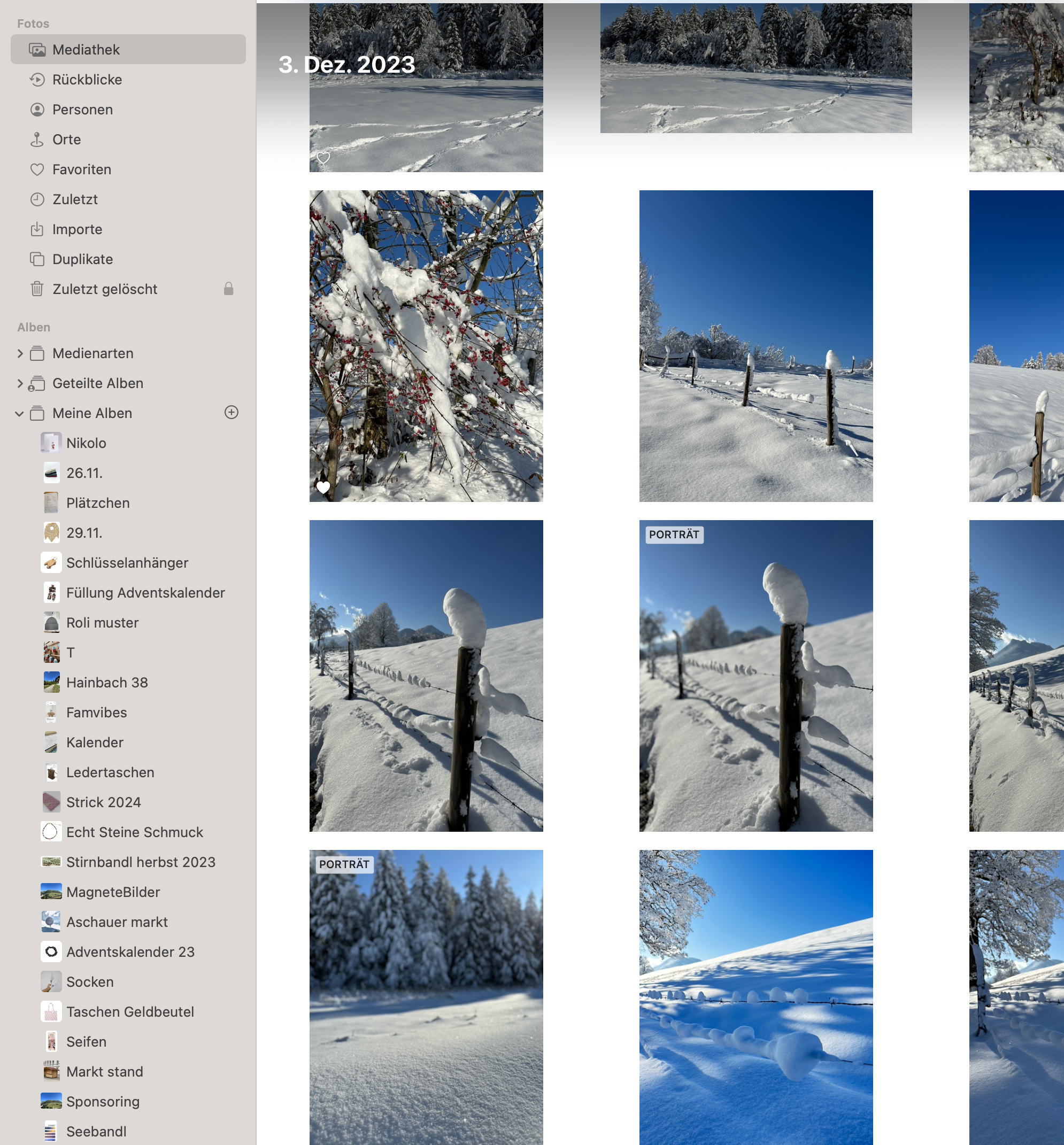
Task: Click the lock icon beside Zuletzt gelöscht
Action: tap(229, 289)
